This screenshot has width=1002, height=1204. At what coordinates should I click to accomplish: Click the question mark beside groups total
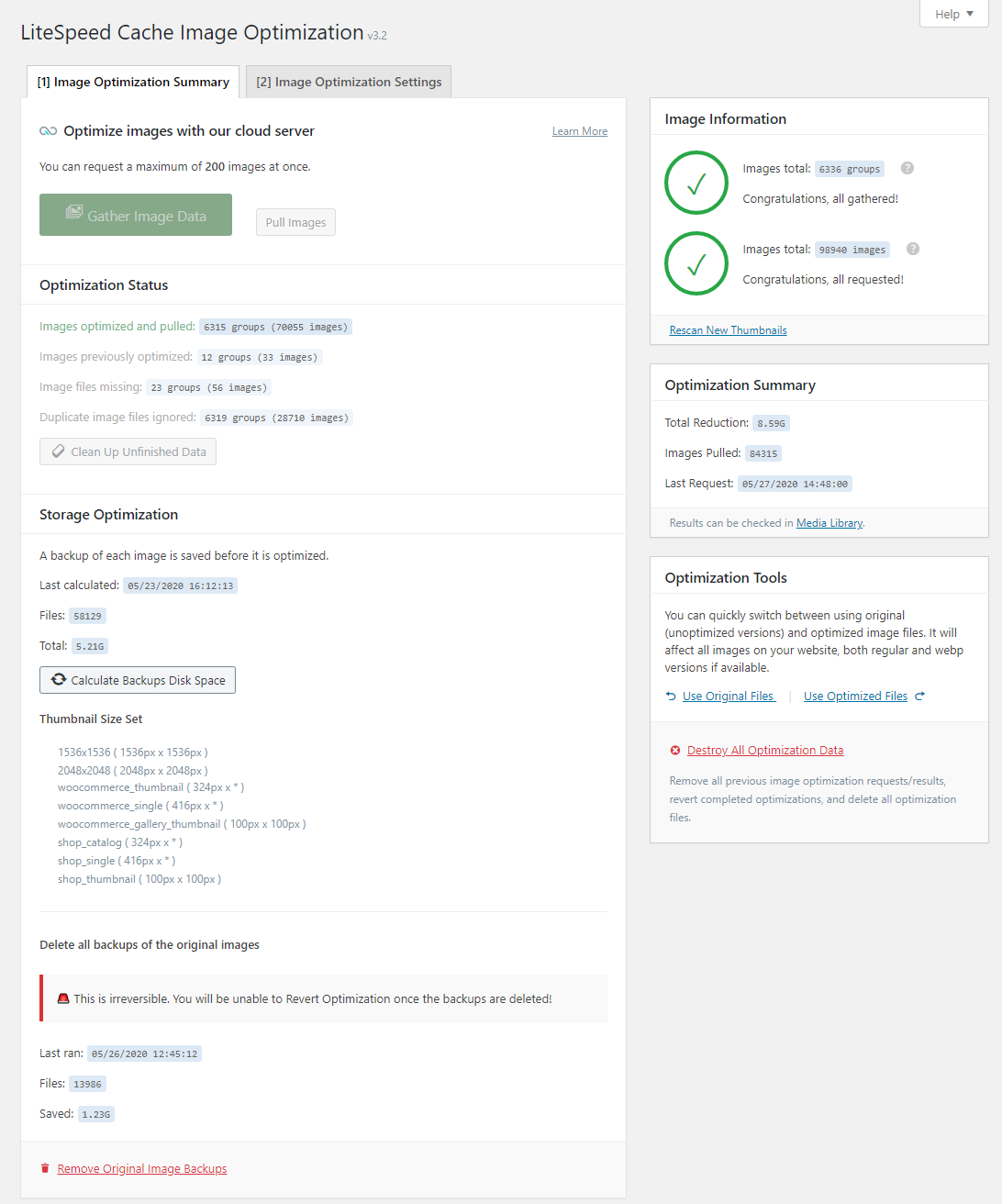click(907, 168)
